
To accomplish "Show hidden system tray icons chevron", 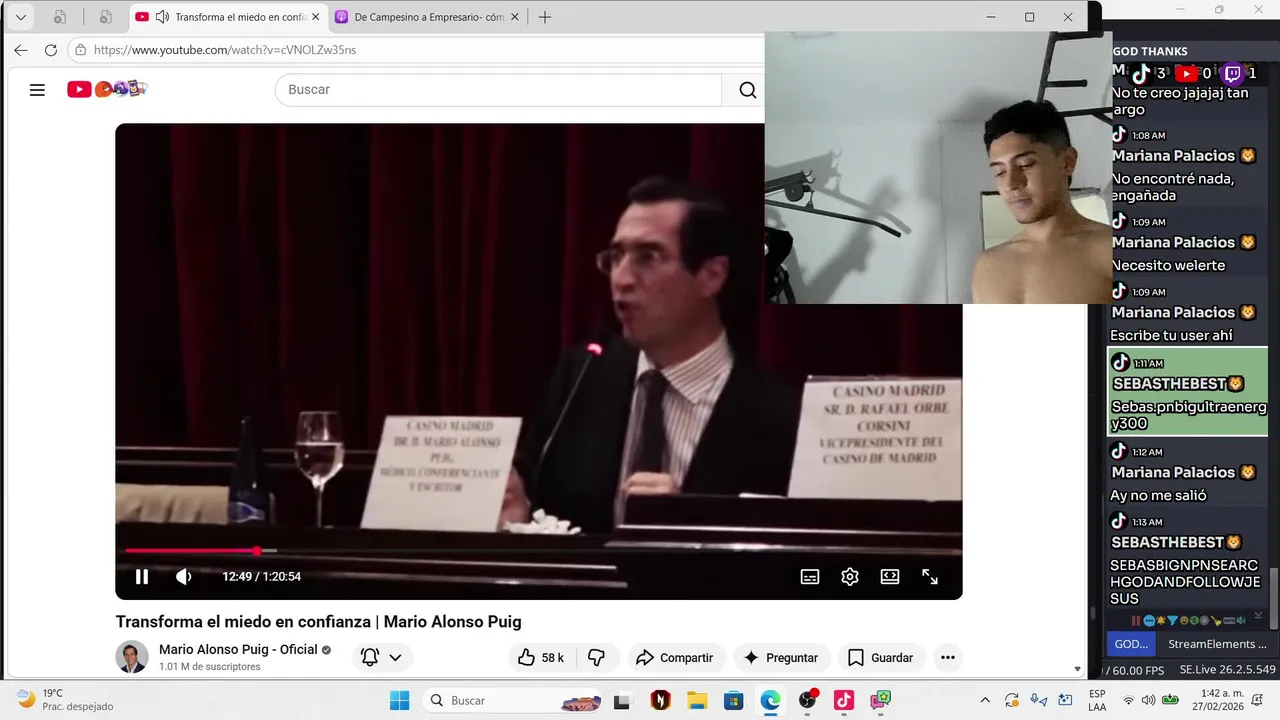I will [985, 700].
